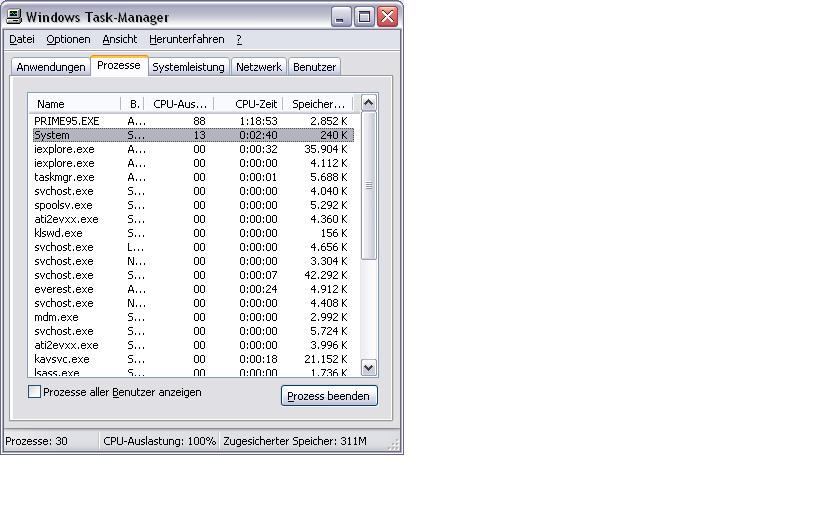Viewport: 840px width, 525px height.
Task: Select ati2evxx.exe using 4.360 K
Action: point(193,219)
